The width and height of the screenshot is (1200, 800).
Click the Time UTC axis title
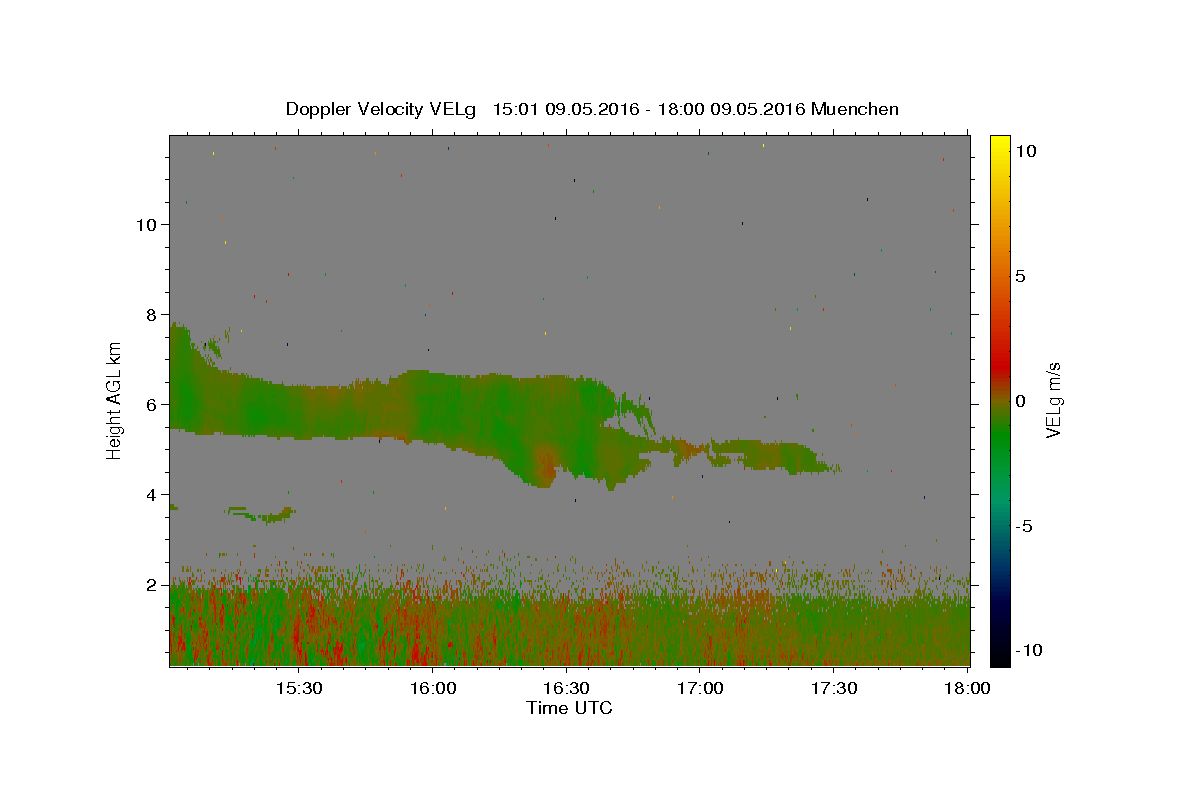tap(569, 708)
